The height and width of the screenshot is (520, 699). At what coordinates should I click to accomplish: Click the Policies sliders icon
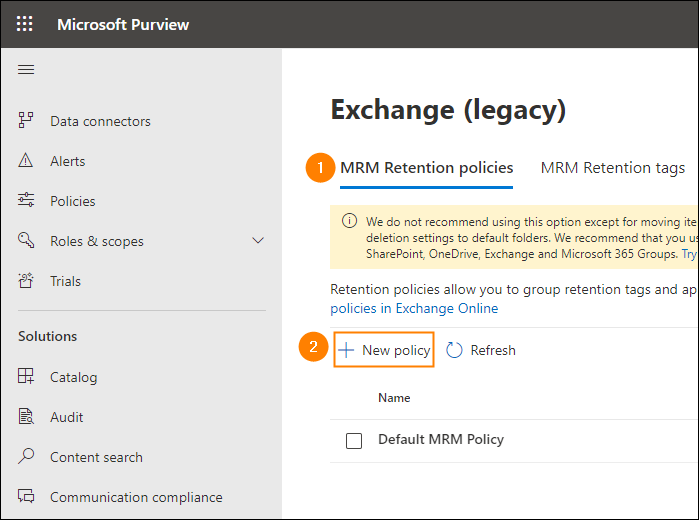click(26, 200)
